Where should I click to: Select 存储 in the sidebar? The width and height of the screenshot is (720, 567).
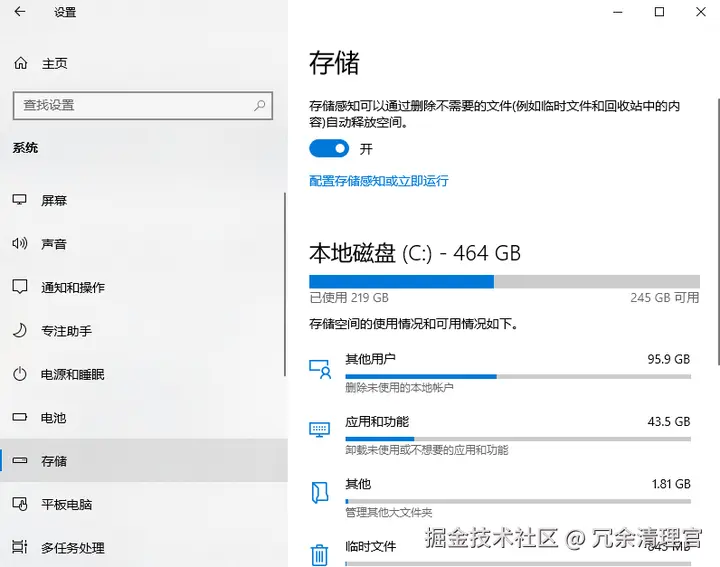click(144, 460)
